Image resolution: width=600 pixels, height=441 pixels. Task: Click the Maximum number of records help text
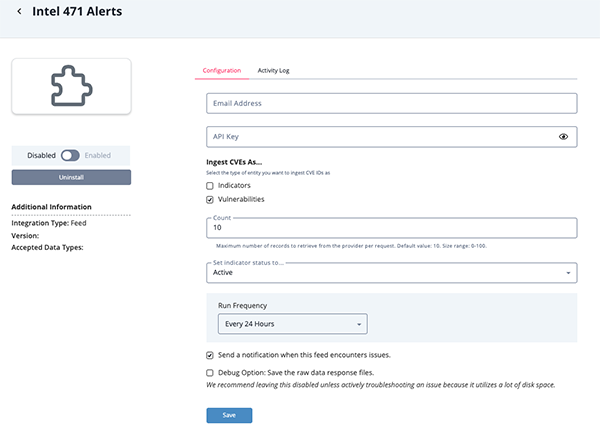point(351,246)
